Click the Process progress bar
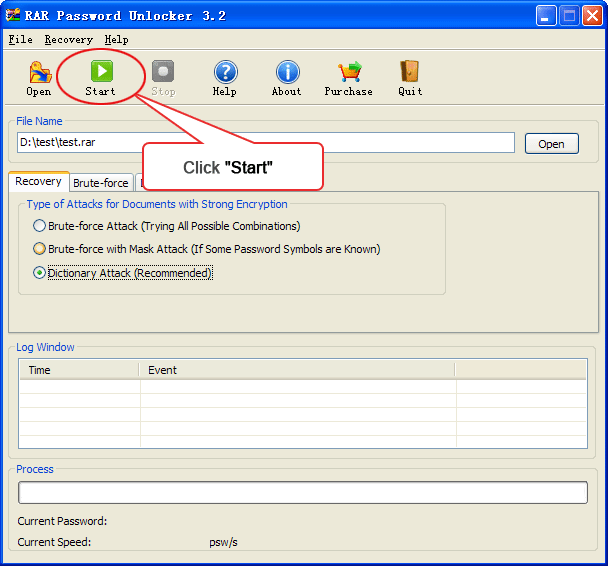Image resolution: width=608 pixels, height=566 pixels. pos(303,492)
